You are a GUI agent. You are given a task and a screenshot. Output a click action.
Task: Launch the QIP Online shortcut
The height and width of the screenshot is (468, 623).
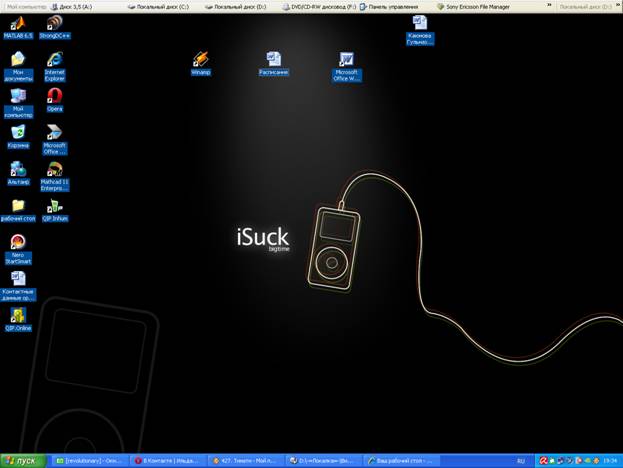18,319
